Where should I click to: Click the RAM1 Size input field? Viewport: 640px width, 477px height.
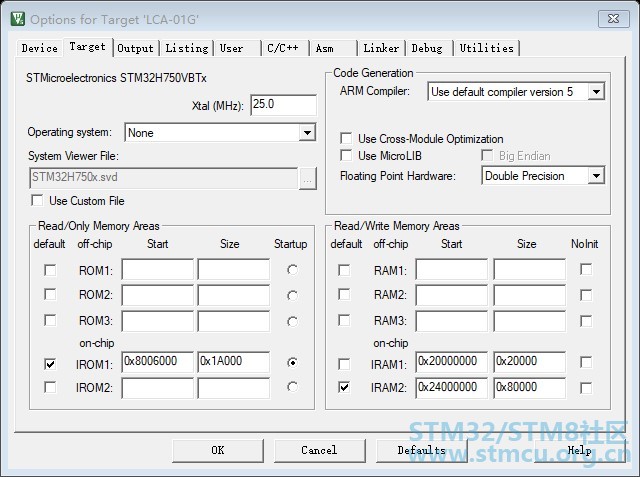click(x=529, y=269)
